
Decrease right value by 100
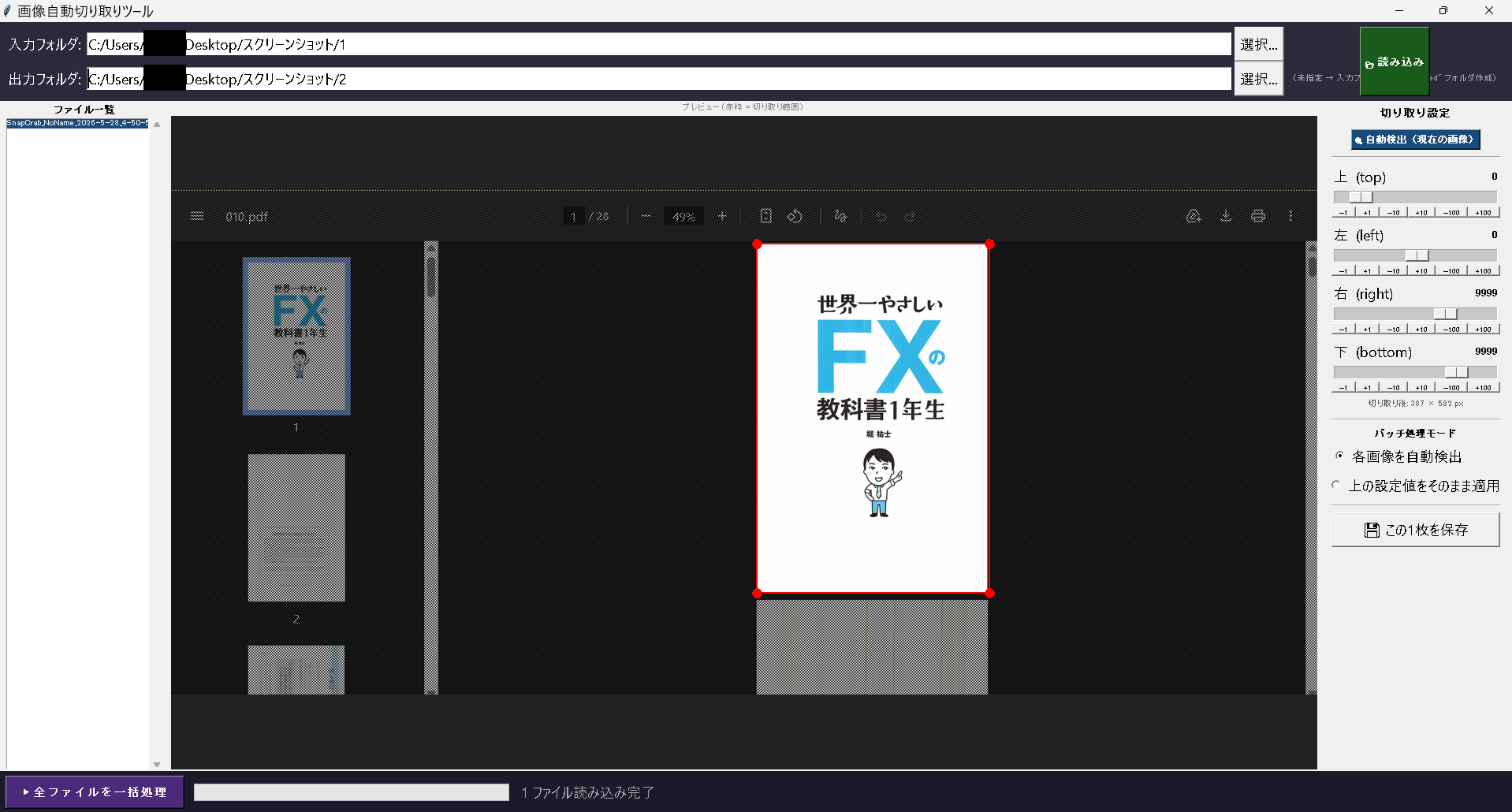(1451, 329)
